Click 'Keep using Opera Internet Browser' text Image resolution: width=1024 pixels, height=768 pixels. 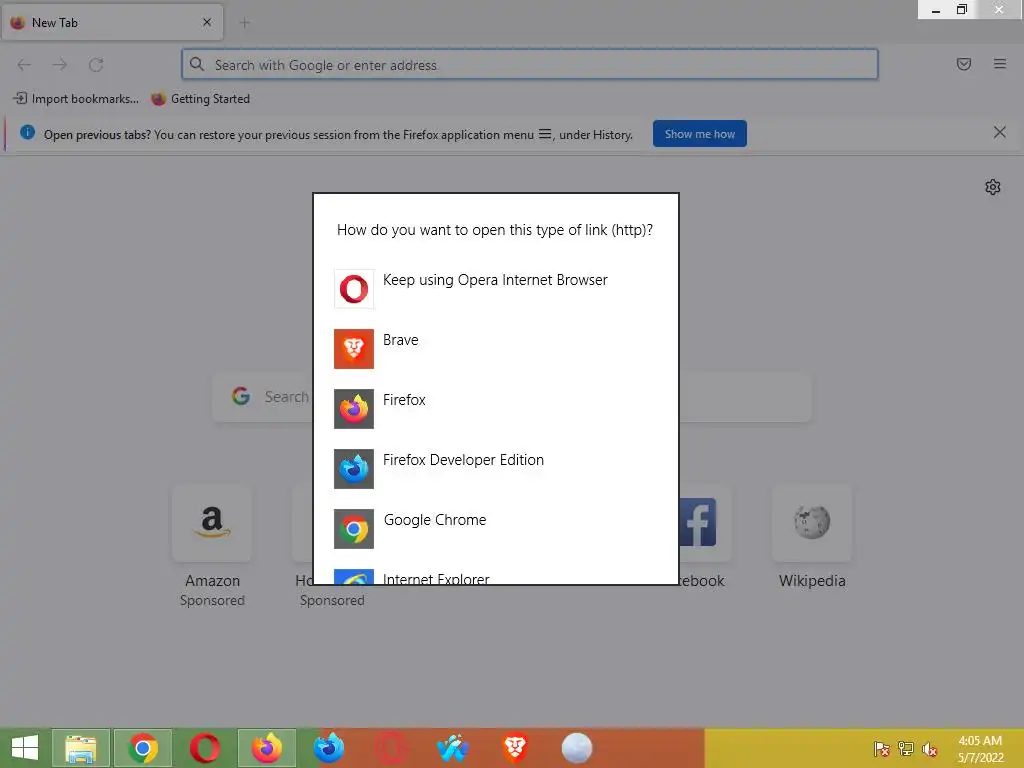coord(495,280)
